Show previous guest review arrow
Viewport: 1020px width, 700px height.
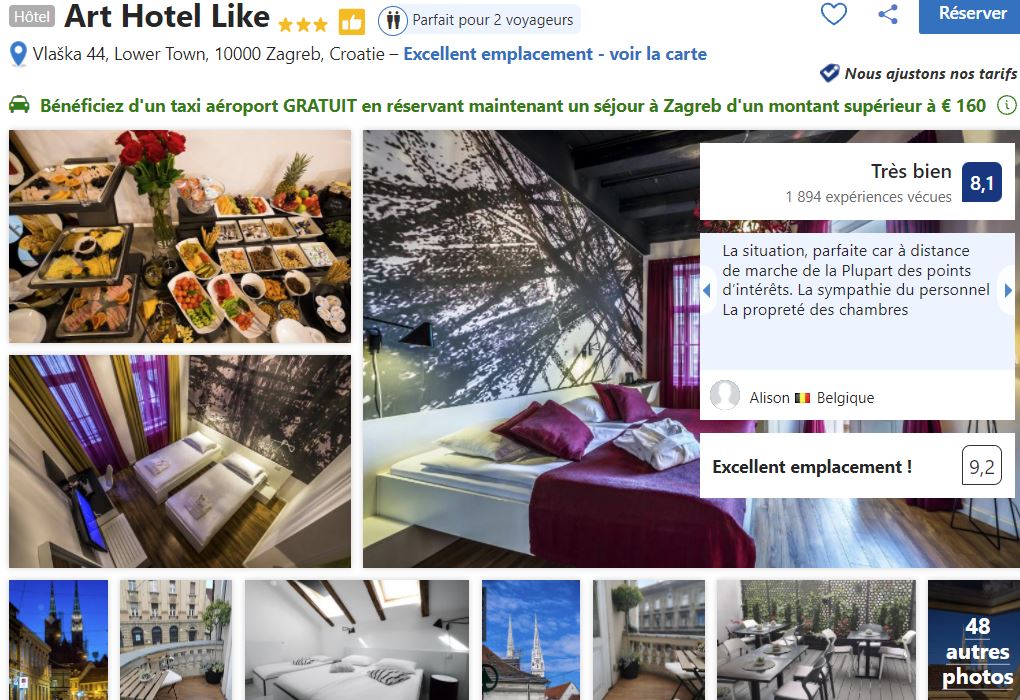(x=706, y=290)
